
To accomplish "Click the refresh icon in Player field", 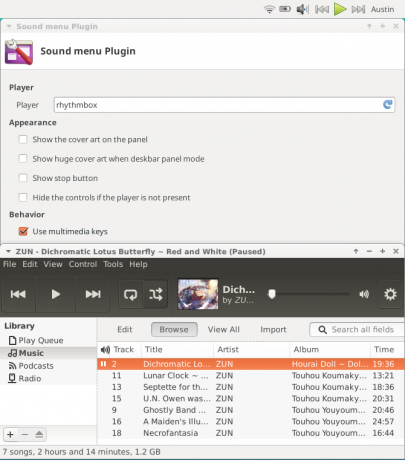I will tap(387, 105).
